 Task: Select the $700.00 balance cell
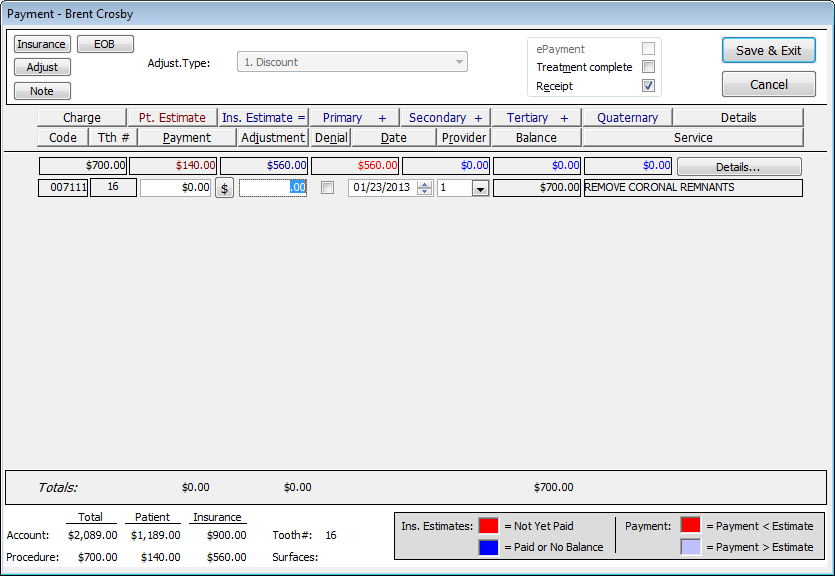tap(537, 187)
